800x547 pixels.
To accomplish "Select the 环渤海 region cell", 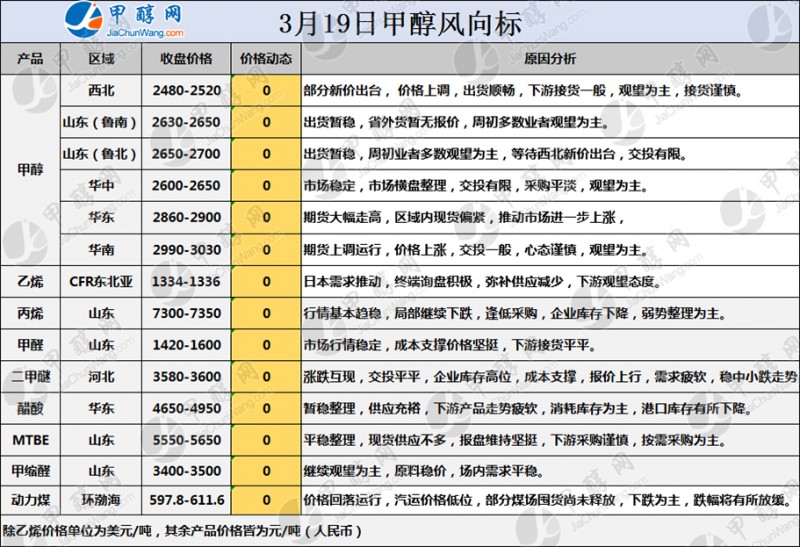I will (x=101, y=500).
